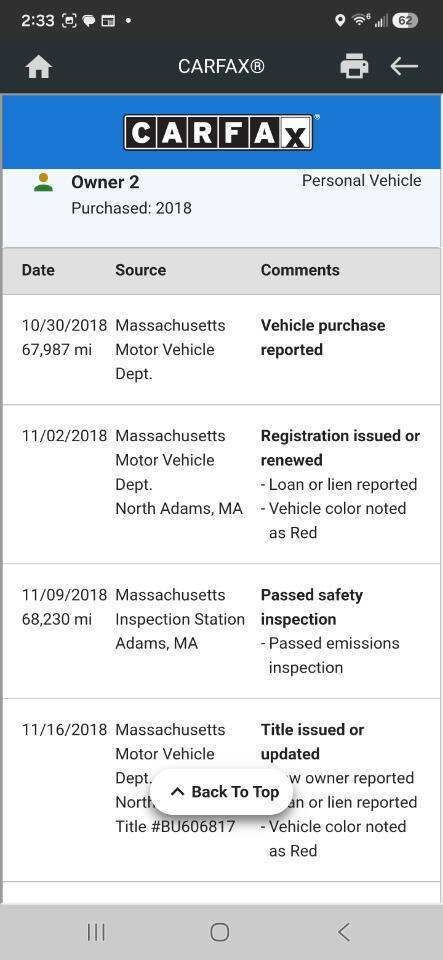Tap the battery indicator in status bar
Viewport: 443px width, 960px height.
(x=404, y=20)
